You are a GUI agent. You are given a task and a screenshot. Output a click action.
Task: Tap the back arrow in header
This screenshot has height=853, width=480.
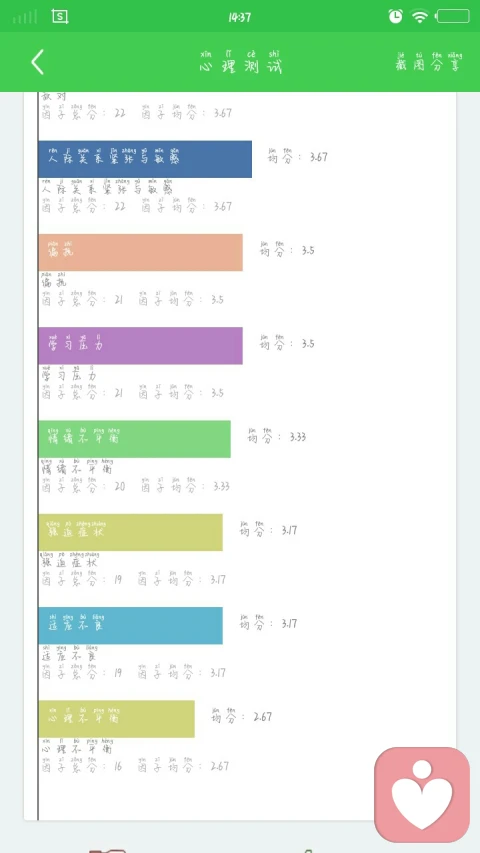pyautogui.click(x=37, y=62)
